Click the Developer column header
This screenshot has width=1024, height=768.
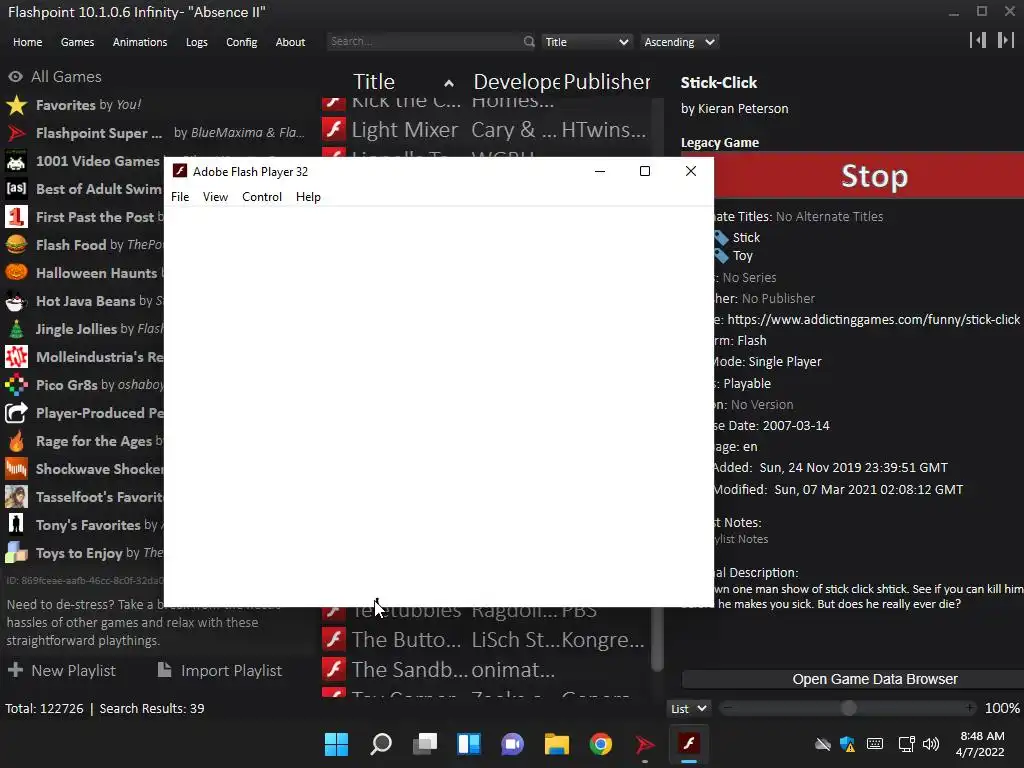[x=517, y=82]
